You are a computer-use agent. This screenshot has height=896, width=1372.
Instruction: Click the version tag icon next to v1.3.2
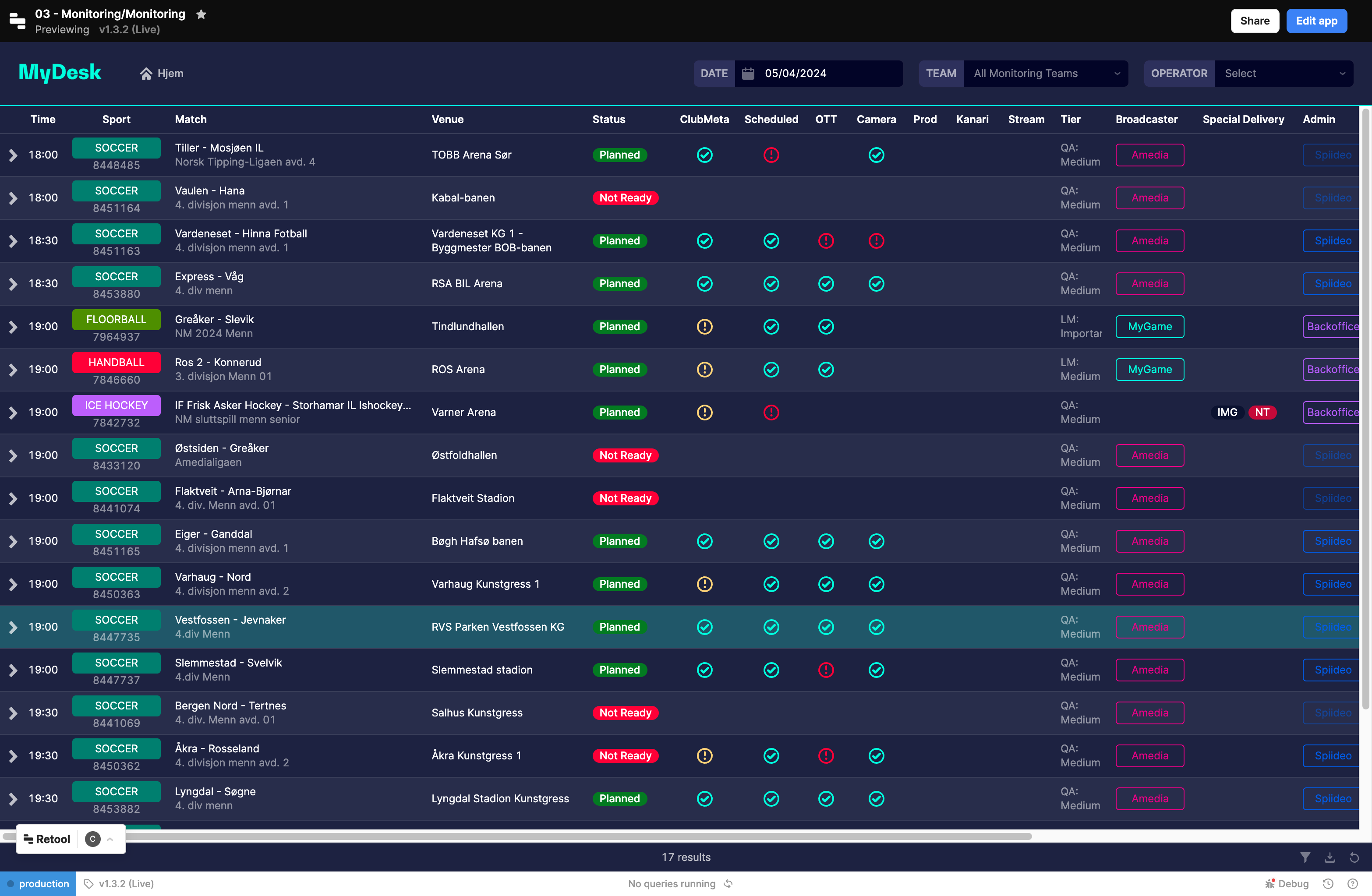tap(89, 883)
